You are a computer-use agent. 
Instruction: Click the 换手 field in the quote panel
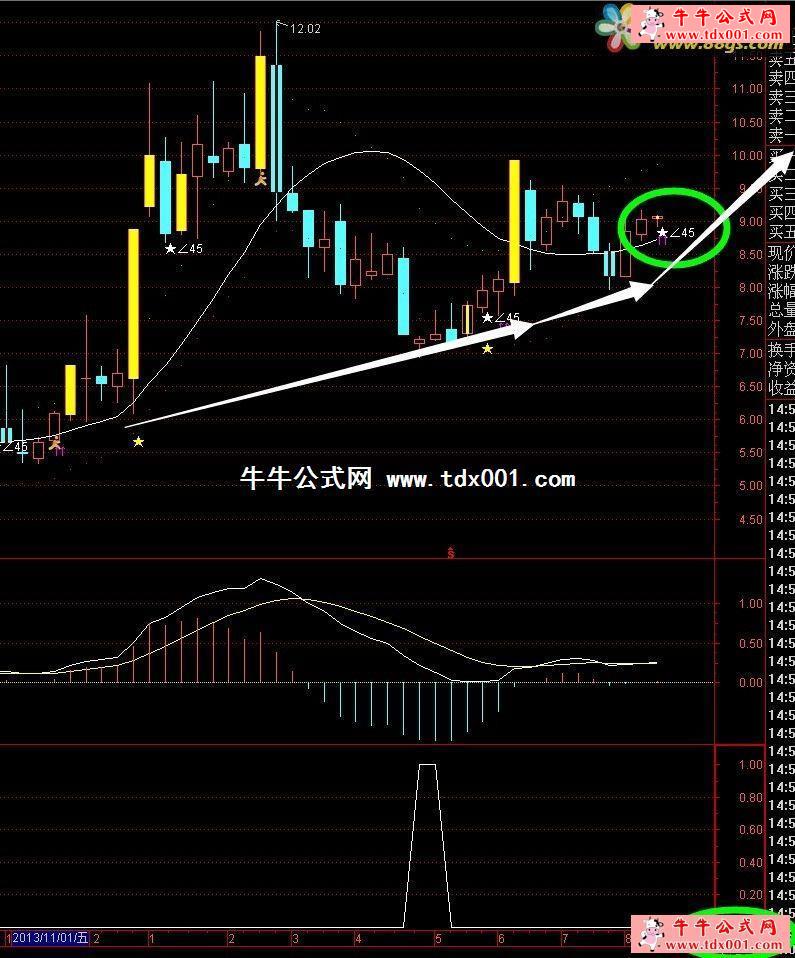(781, 350)
